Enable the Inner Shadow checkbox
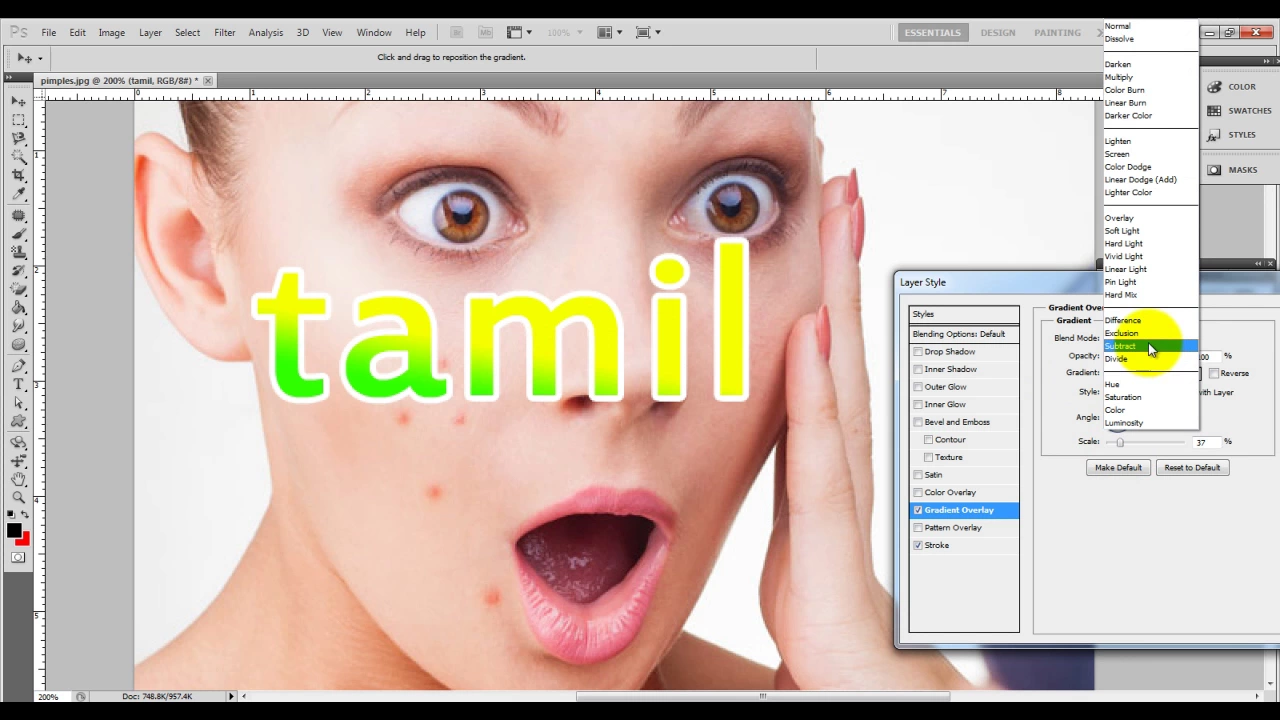 click(x=918, y=369)
